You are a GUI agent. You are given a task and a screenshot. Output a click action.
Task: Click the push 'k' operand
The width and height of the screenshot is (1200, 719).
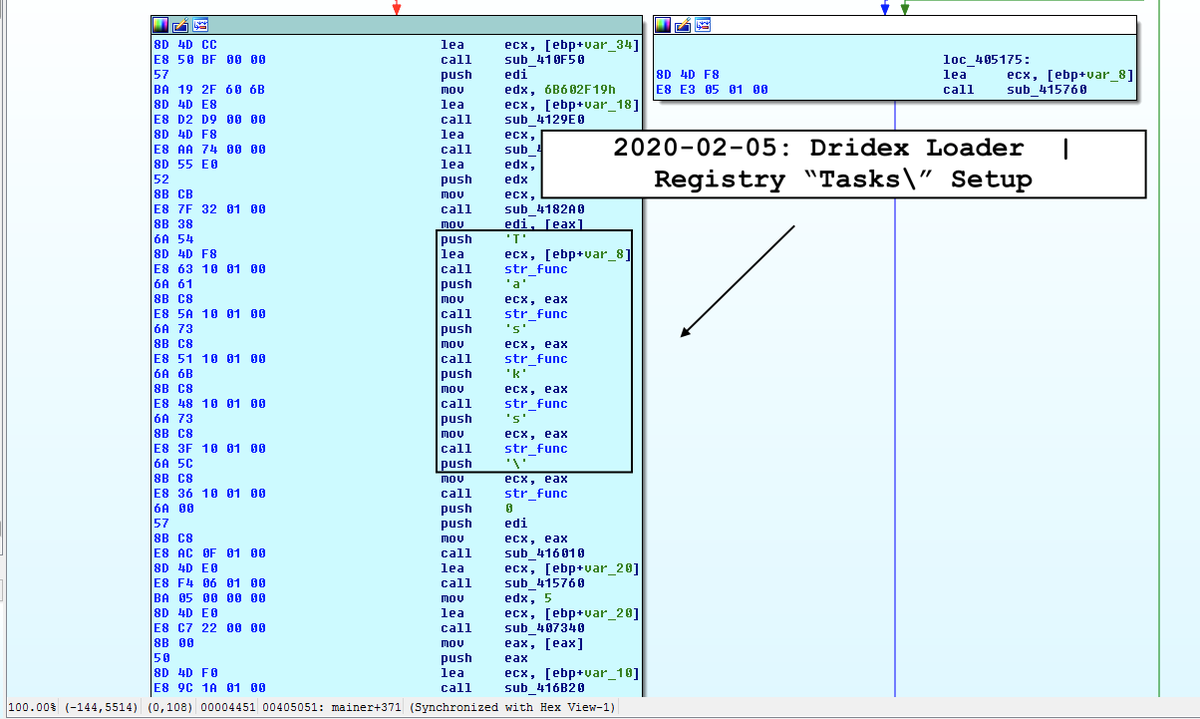[516, 374]
